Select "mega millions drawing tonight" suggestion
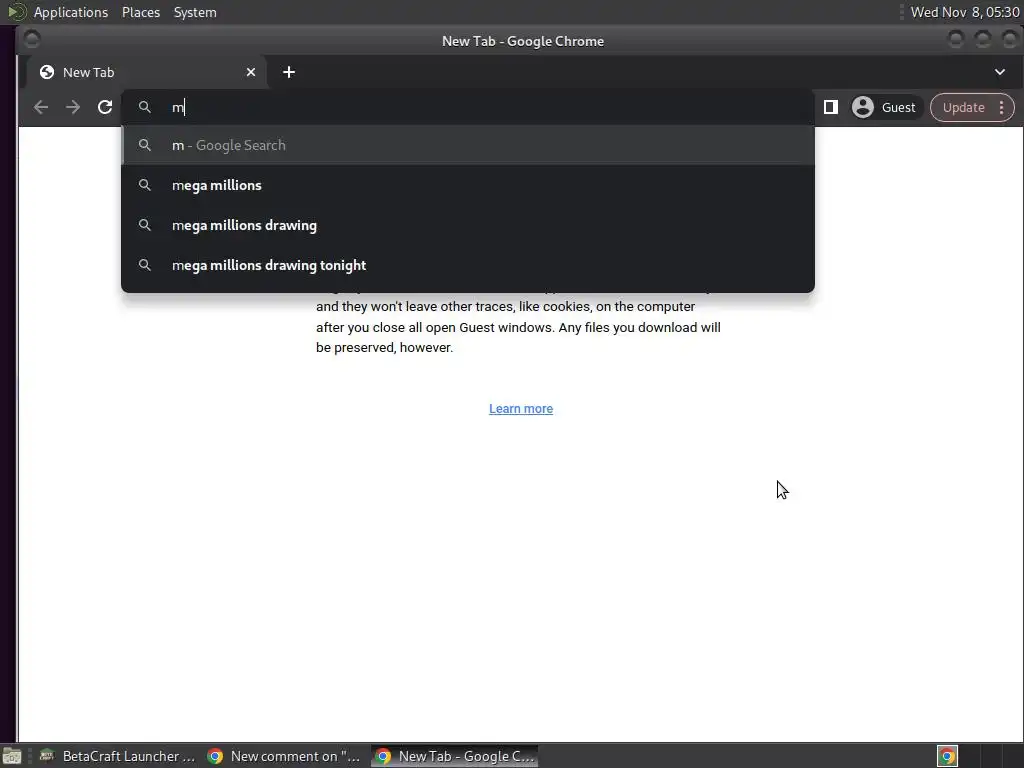This screenshot has height=768, width=1024. [x=468, y=265]
